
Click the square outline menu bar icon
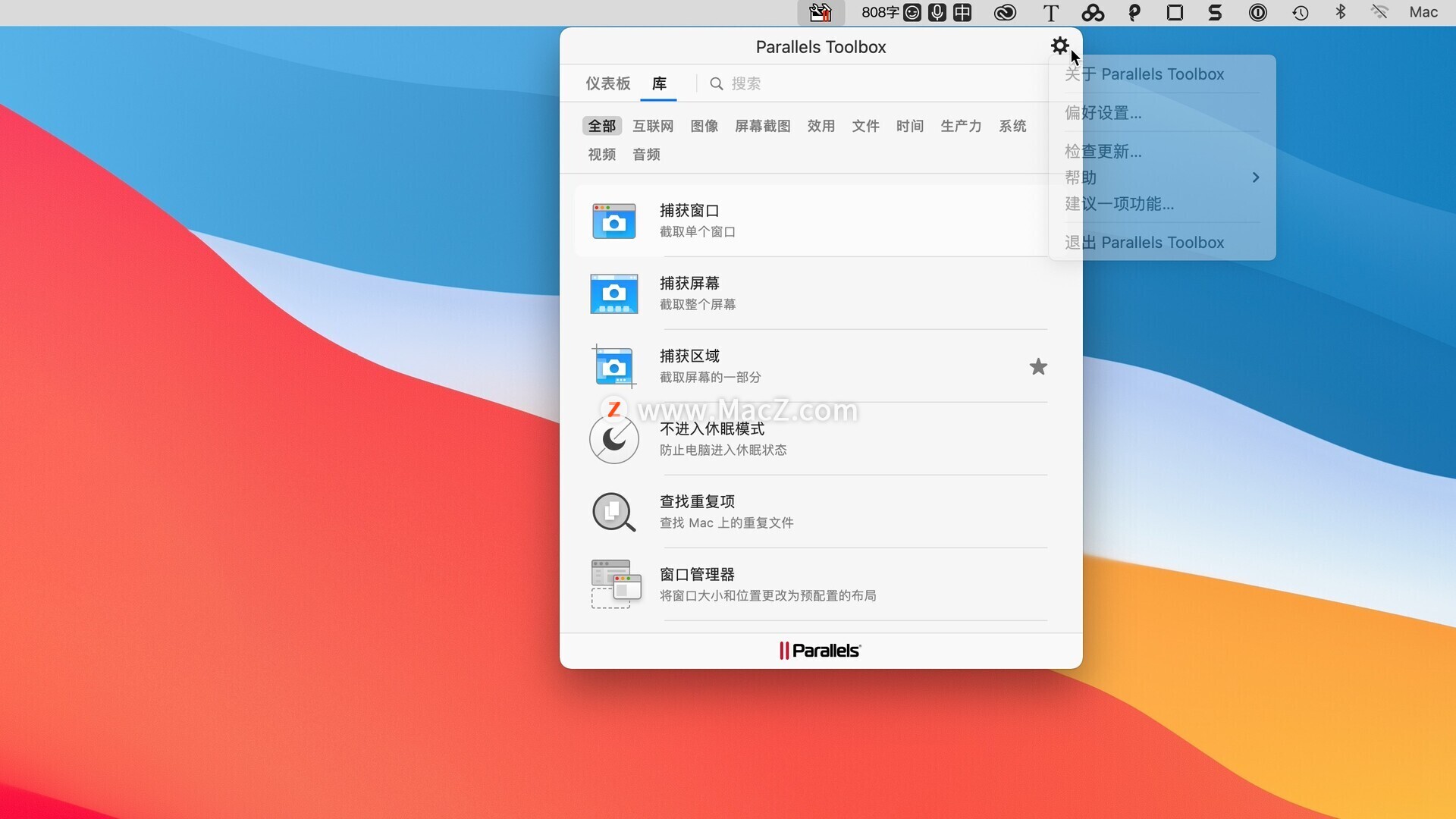pos(1175,12)
